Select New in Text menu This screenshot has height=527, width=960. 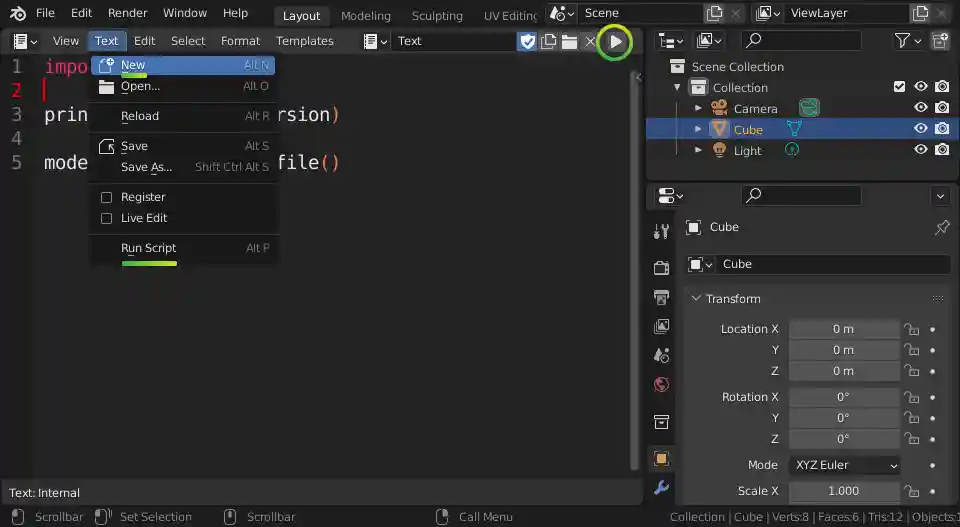183,65
